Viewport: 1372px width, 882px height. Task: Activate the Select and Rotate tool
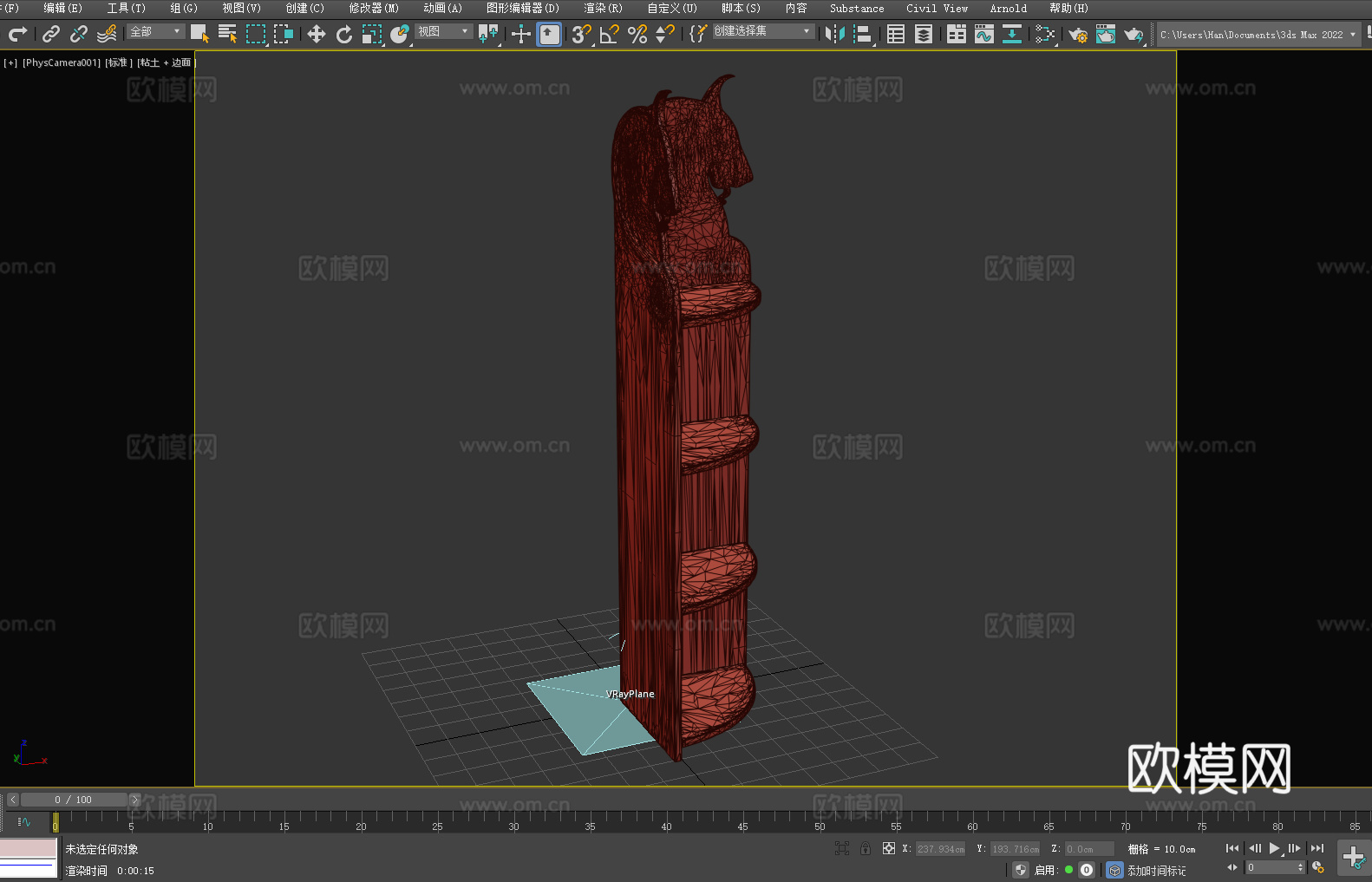[344, 34]
